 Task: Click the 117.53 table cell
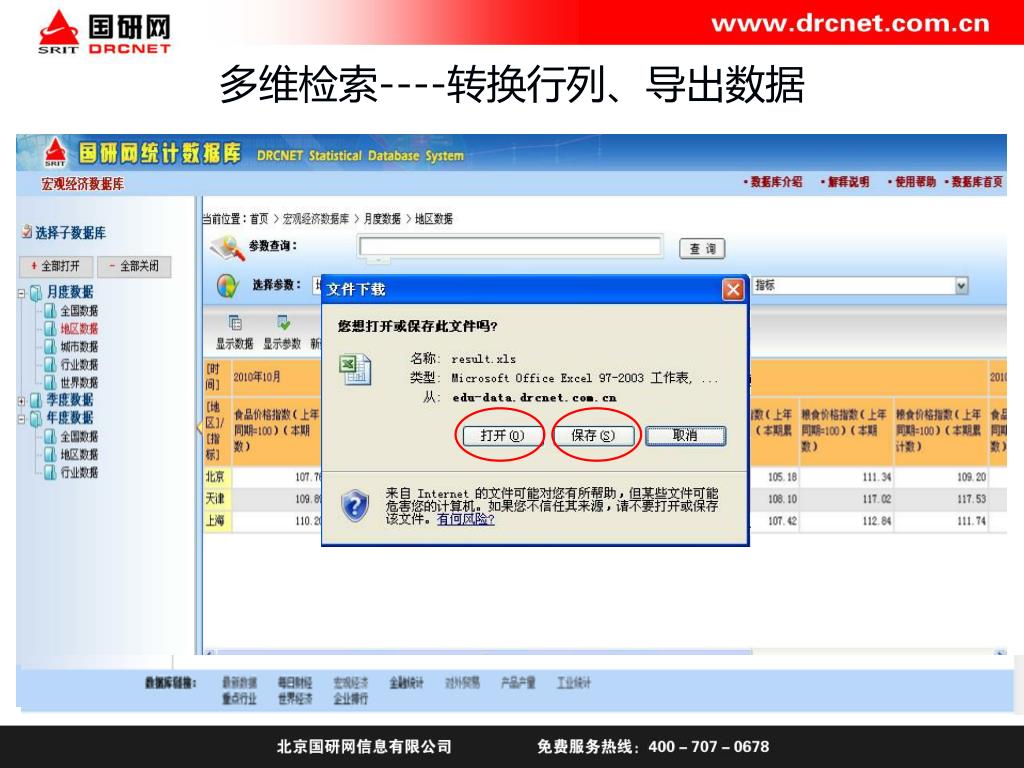coord(940,499)
